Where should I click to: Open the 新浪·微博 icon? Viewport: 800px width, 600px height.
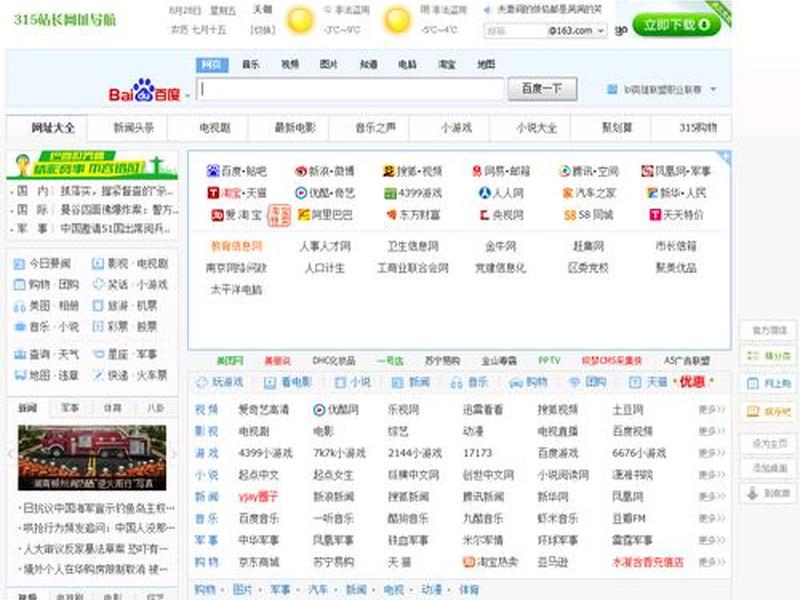pos(301,171)
